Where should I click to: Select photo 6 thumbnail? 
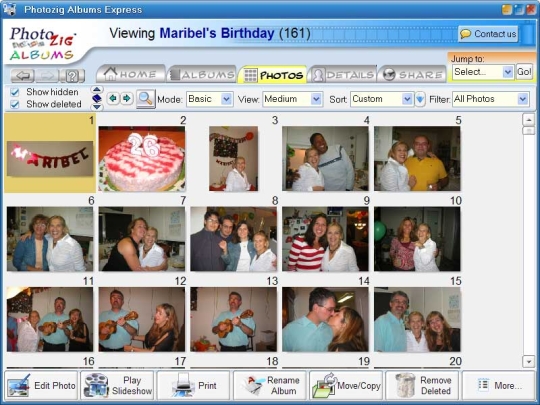click(50, 239)
